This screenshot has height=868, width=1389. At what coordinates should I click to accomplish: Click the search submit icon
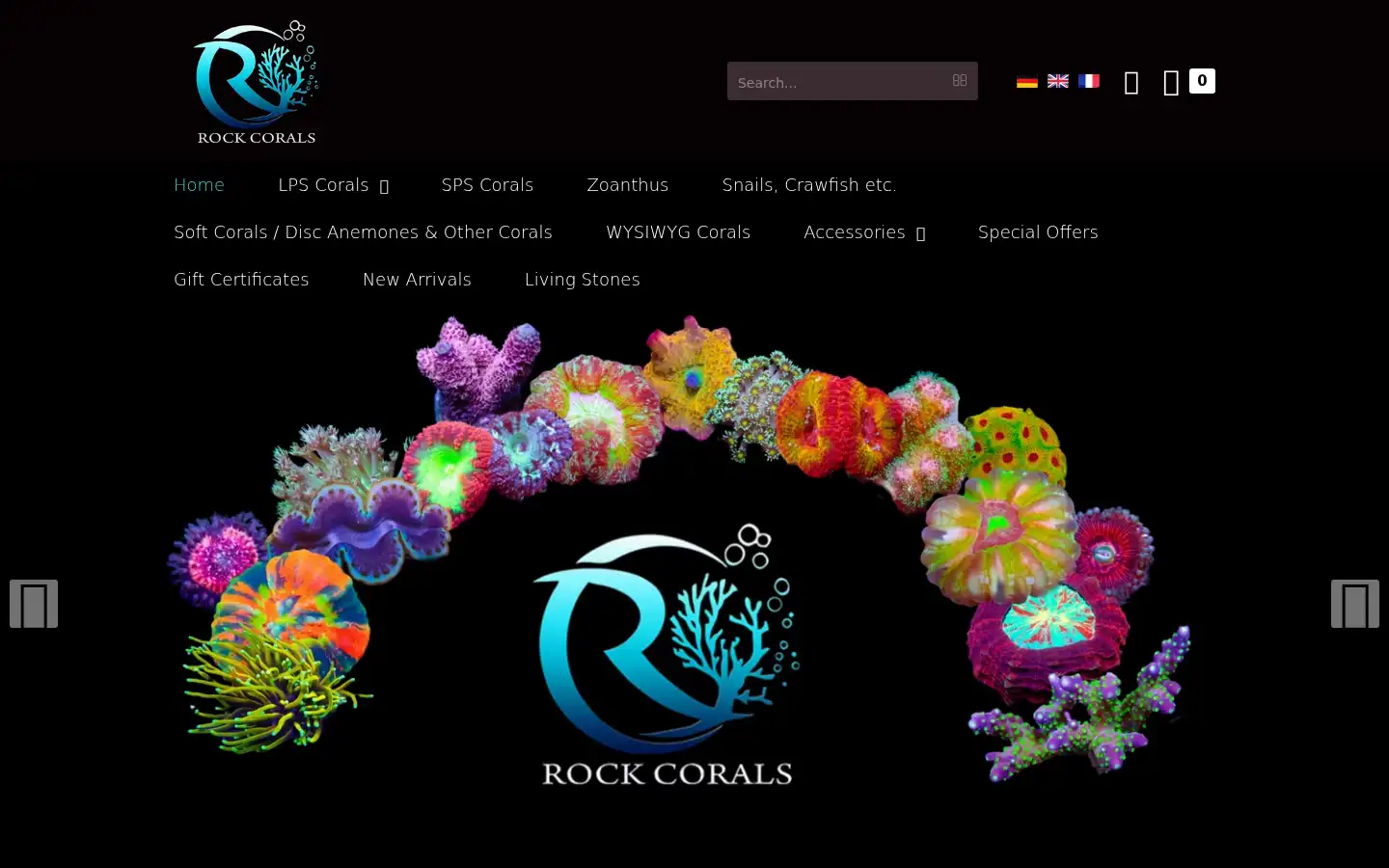(960, 81)
